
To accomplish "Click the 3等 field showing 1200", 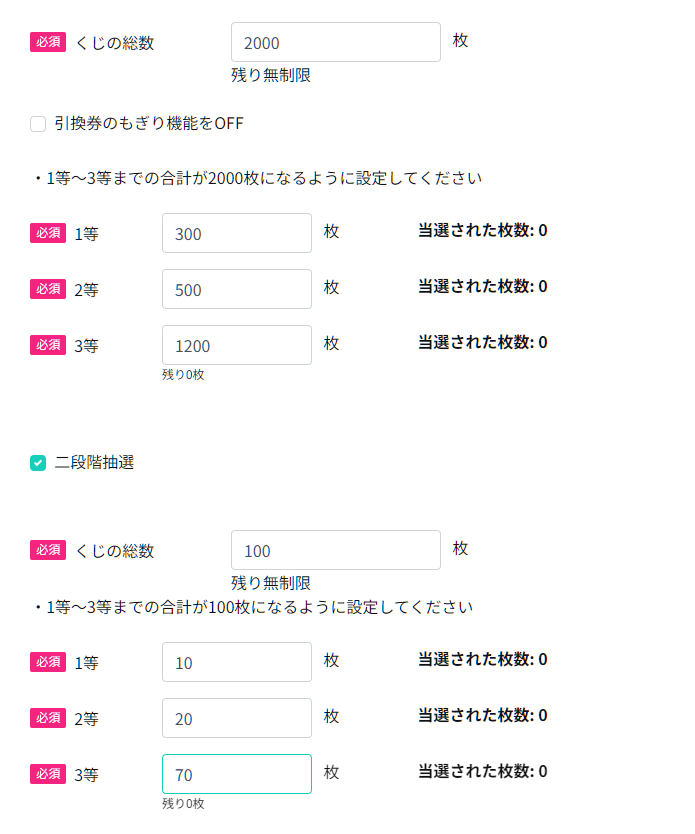I will coord(237,345).
